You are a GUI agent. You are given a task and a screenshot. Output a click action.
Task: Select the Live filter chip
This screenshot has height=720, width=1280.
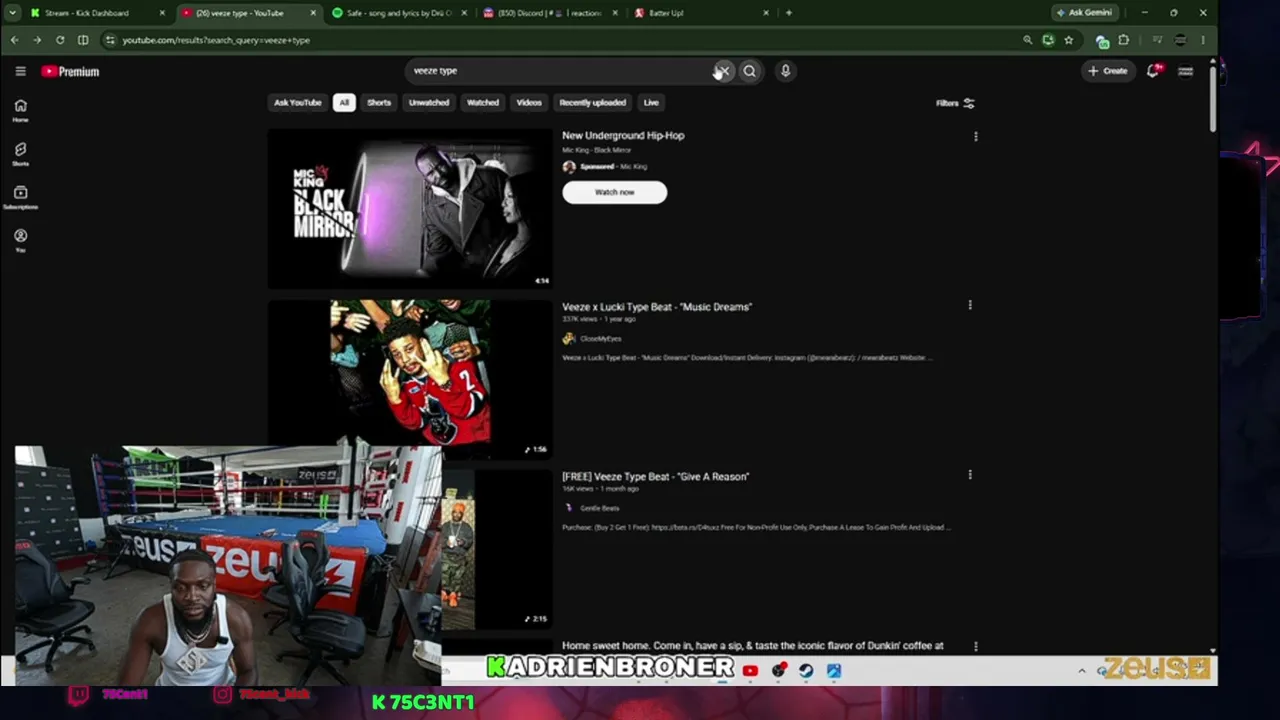651,102
